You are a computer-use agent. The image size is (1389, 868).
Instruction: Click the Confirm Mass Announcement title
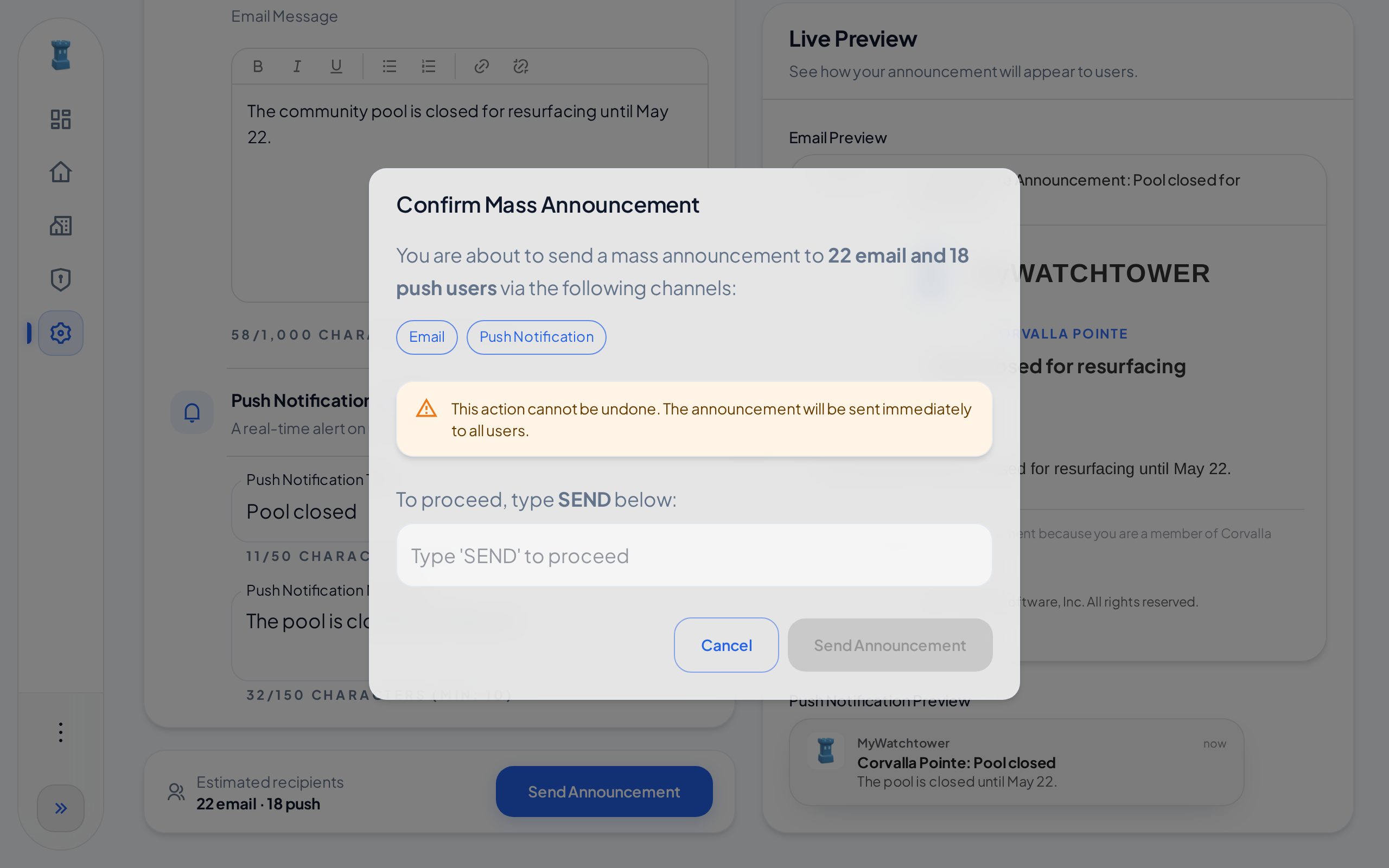click(x=547, y=205)
